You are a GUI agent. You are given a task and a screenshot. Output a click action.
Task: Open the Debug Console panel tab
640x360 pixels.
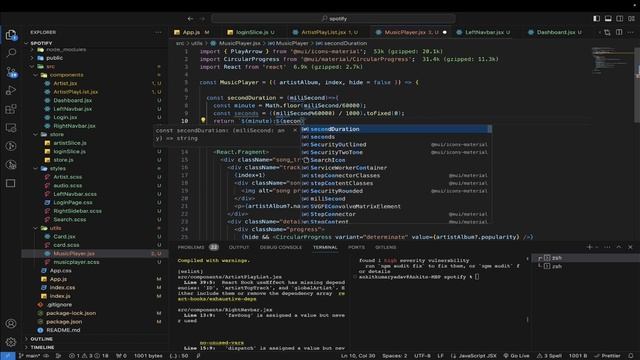point(281,247)
